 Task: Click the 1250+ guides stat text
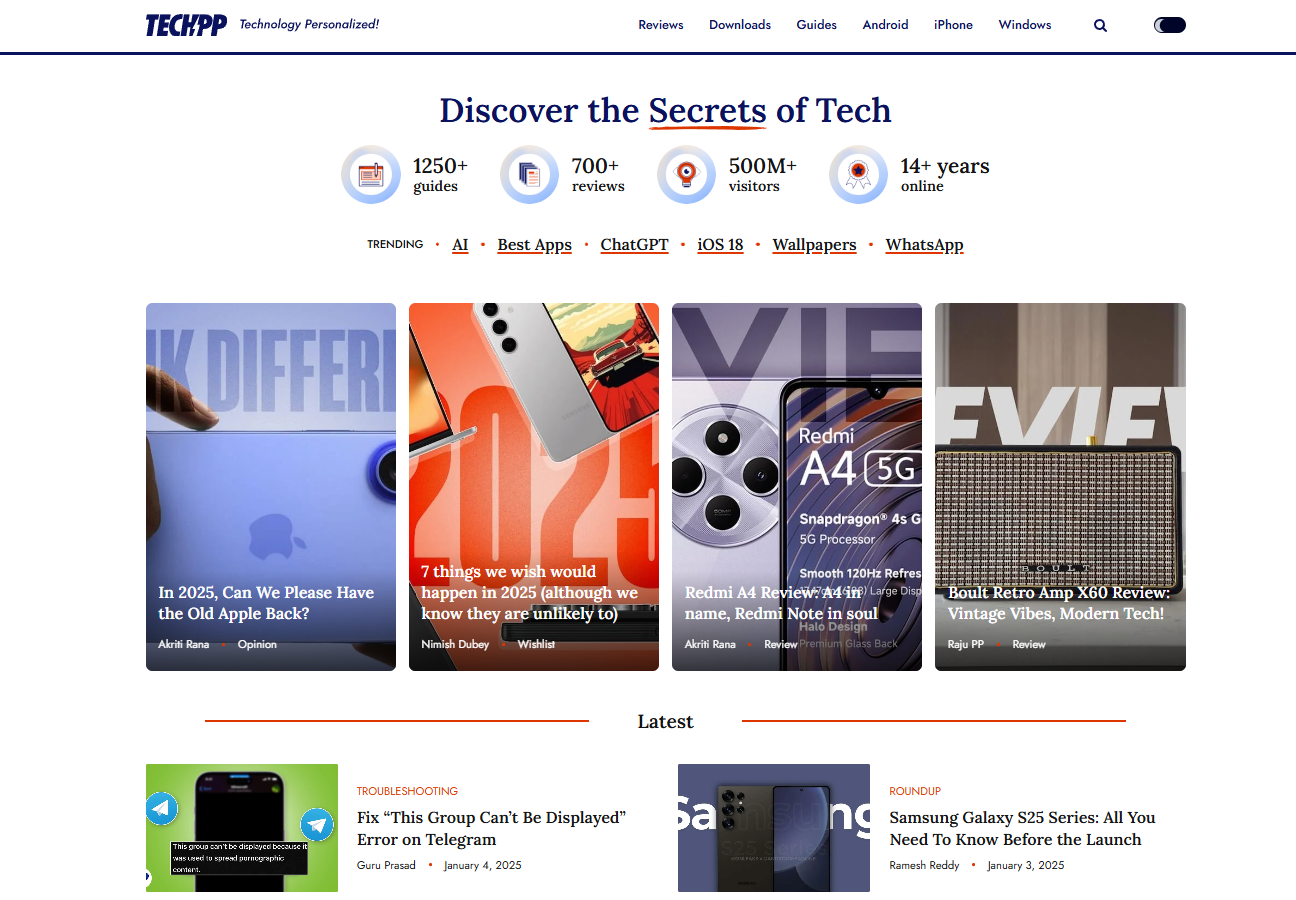440,174
